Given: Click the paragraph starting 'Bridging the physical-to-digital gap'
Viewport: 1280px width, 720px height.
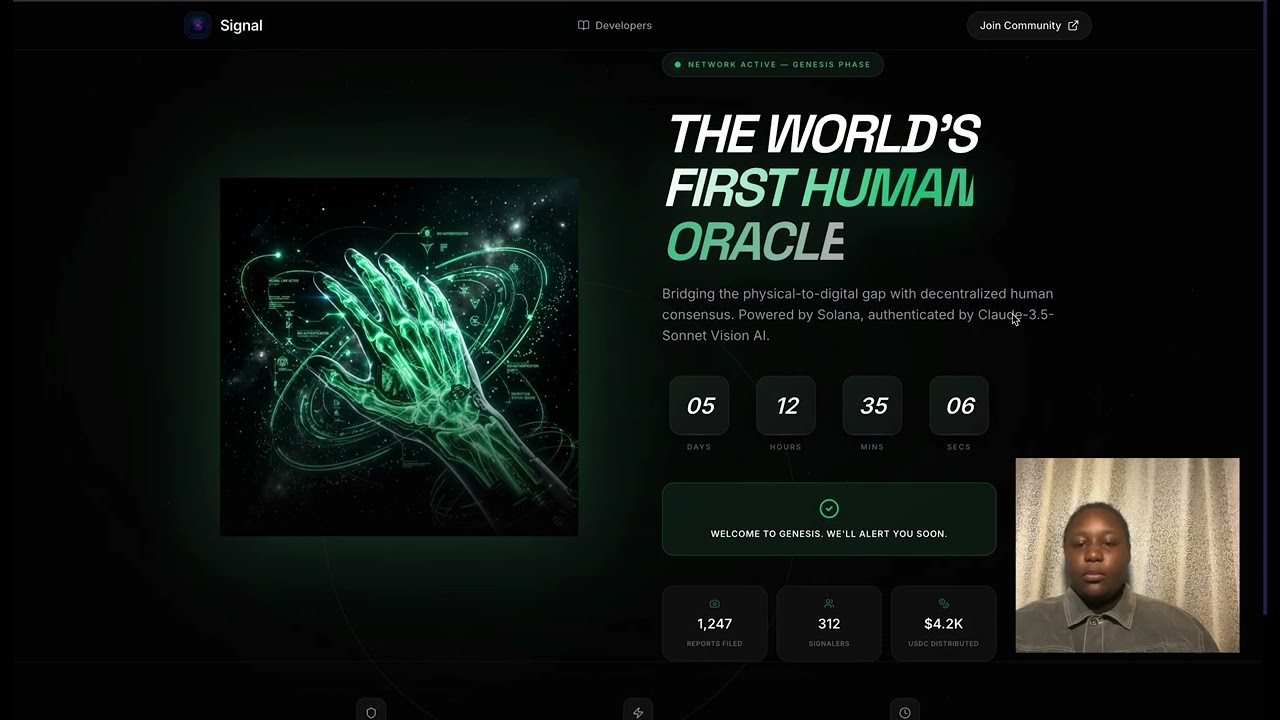Looking at the screenshot, I should click(x=858, y=315).
